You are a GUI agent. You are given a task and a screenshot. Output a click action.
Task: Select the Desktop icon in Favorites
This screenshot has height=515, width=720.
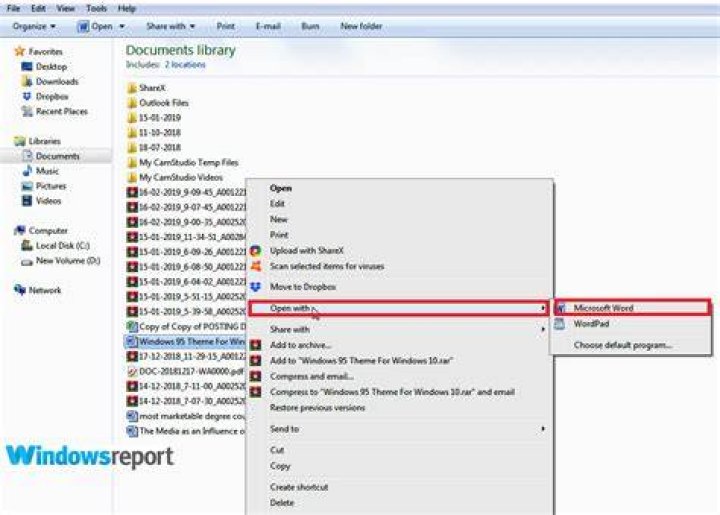[27, 67]
